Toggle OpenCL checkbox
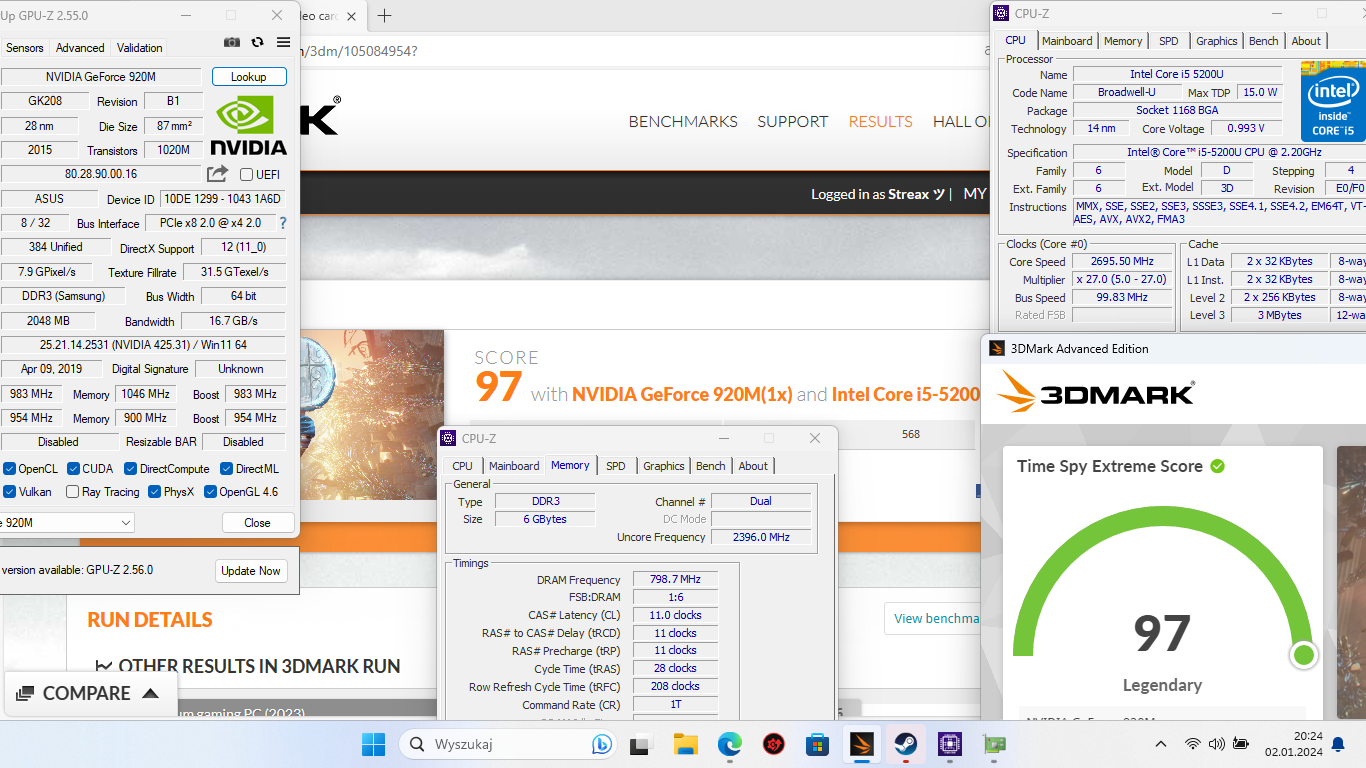1366x768 pixels. coord(9,468)
